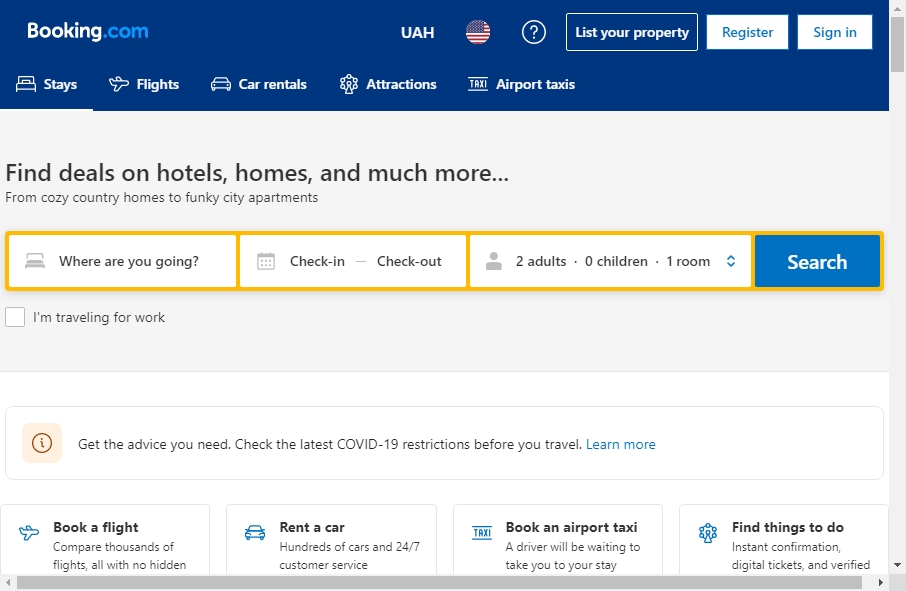Click the bed icon in destination field

tap(35, 261)
